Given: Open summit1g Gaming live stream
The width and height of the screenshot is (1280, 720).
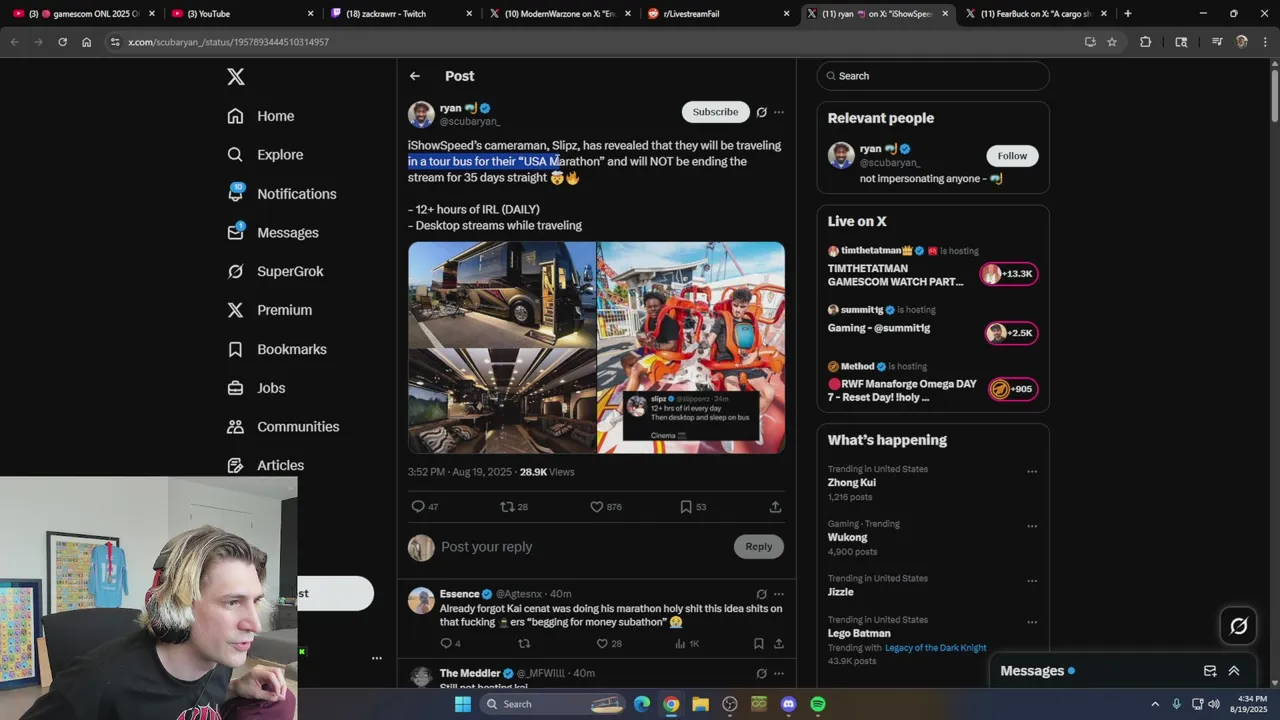Looking at the screenshot, I should pos(933,325).
